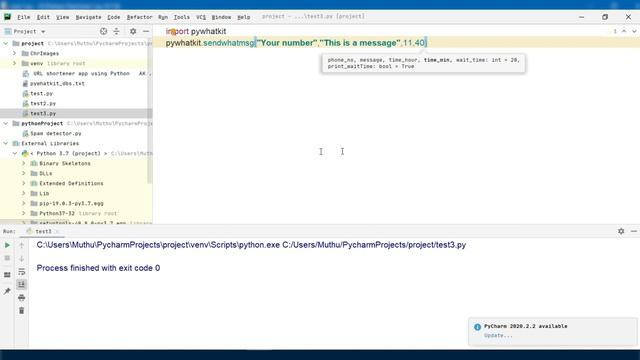The height and width of the screenshot is (360, 640).
Task: Click the "This is a message" string
Action: 360,43
